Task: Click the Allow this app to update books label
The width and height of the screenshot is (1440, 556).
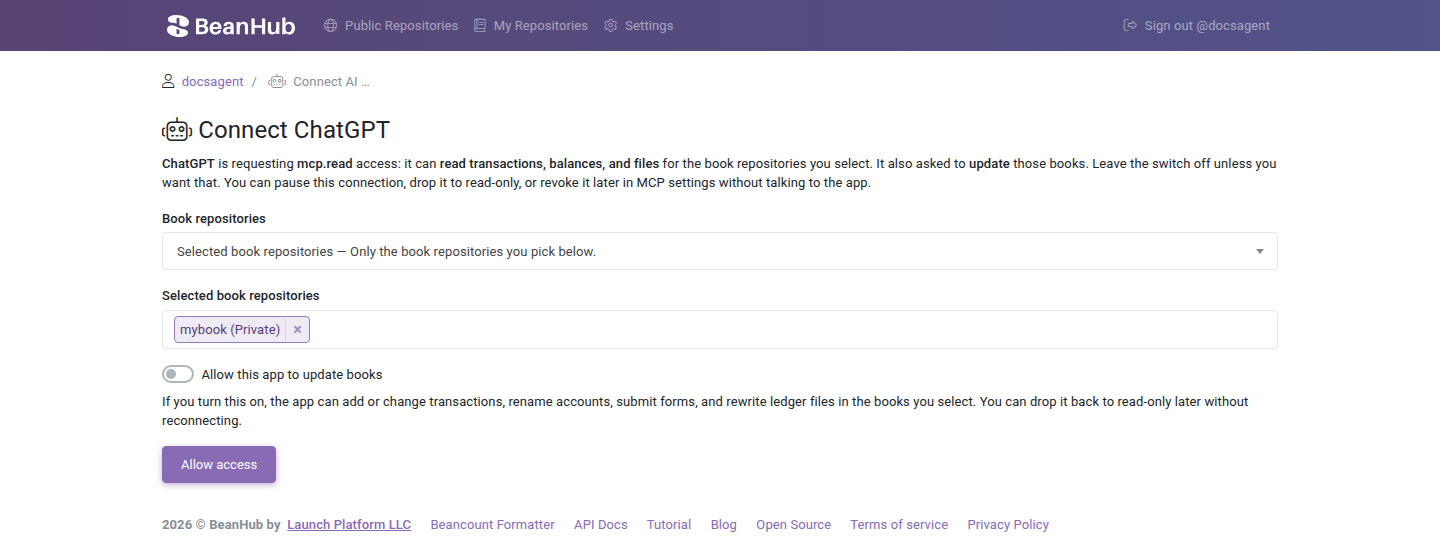Action: tap(292, 375)
